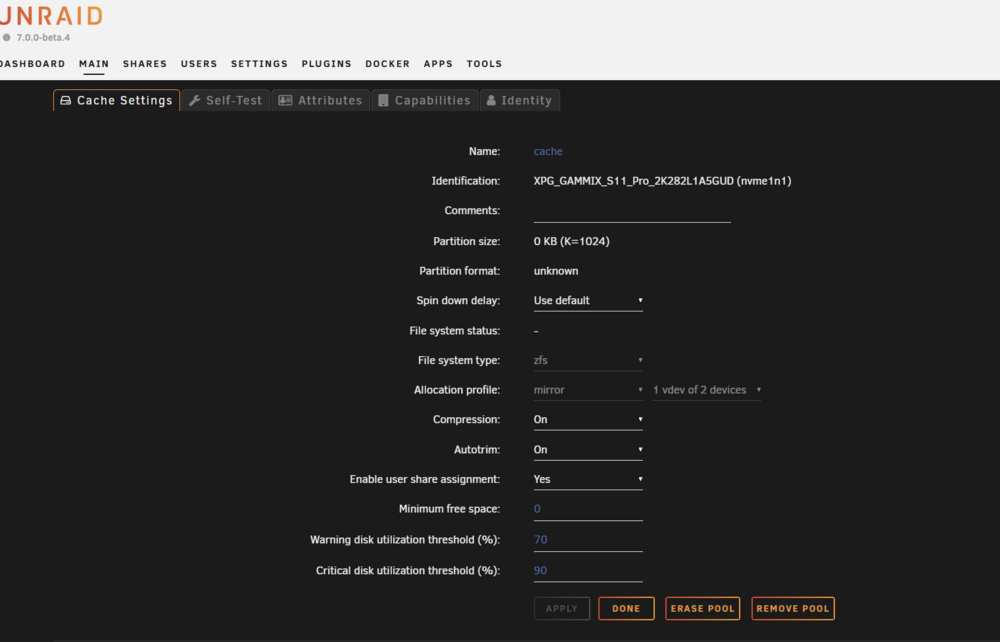This screenshot has height=642, width=1000.
Task: Open the Compression dropdown
Action: pos(588,419)
